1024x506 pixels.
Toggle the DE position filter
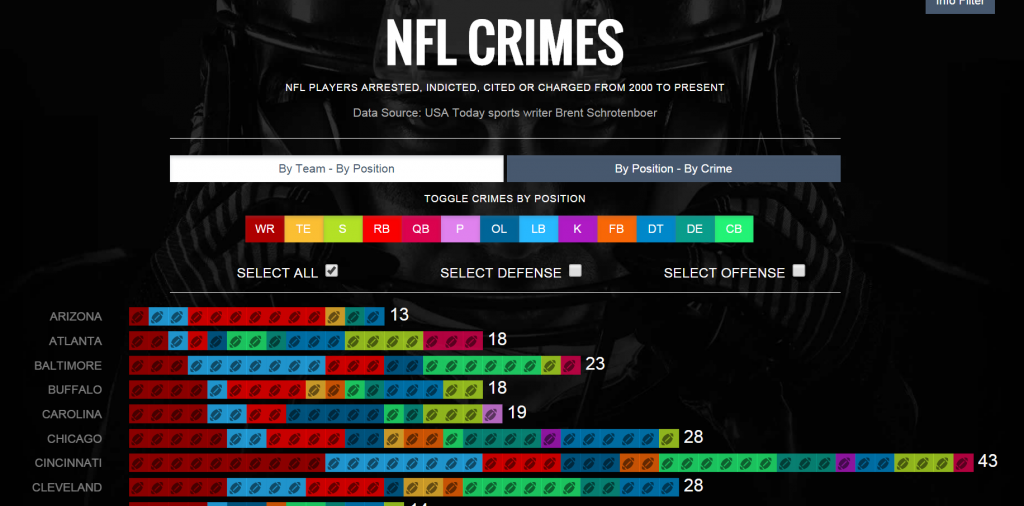coord(696,229)
